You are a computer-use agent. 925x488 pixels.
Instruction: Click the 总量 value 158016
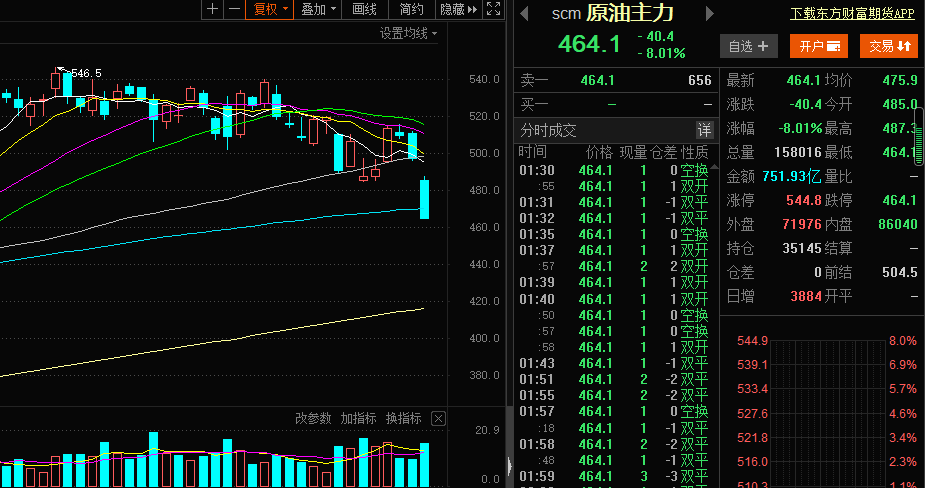pyautogui.click(x=798, y=152)
